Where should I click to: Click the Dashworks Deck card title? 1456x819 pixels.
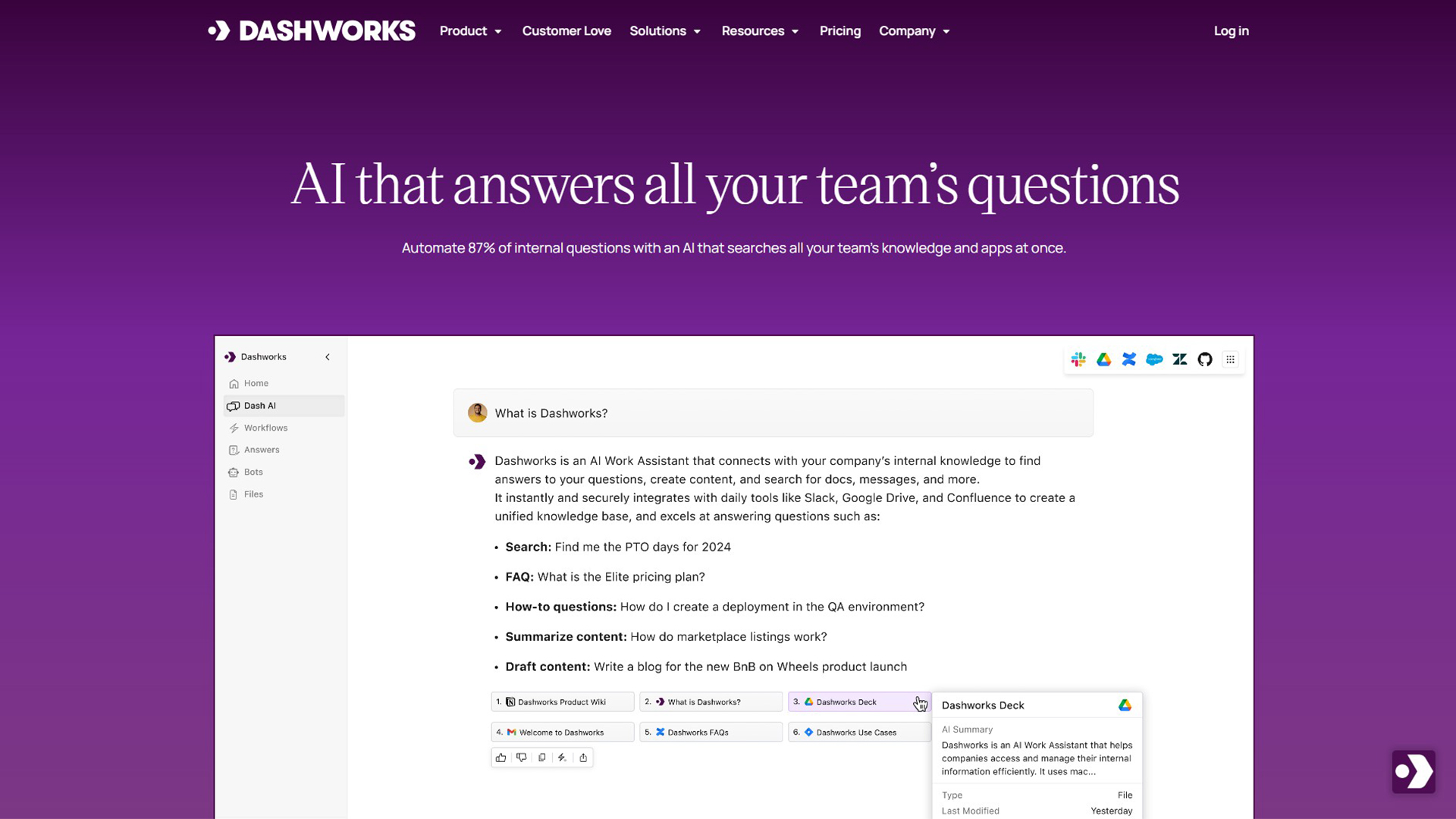pyautogui.click(x=983, y=705)
